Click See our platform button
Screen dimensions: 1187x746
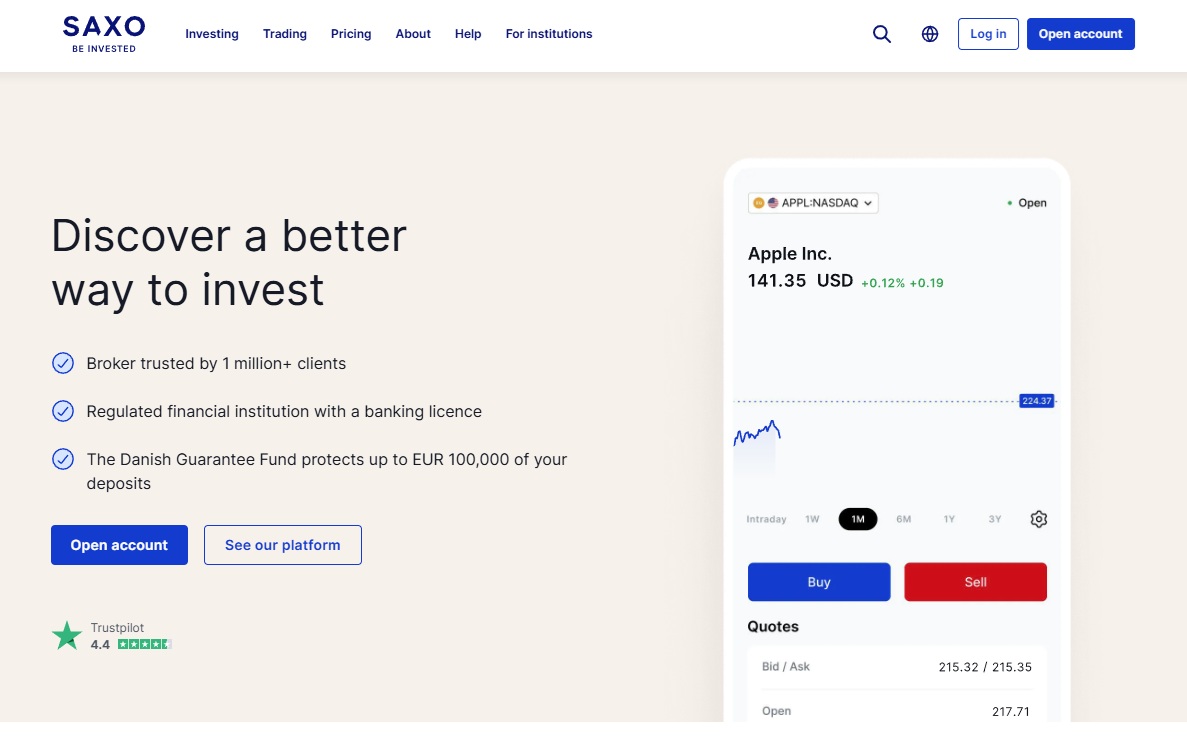pyautogui.click(x=282, y=545)
